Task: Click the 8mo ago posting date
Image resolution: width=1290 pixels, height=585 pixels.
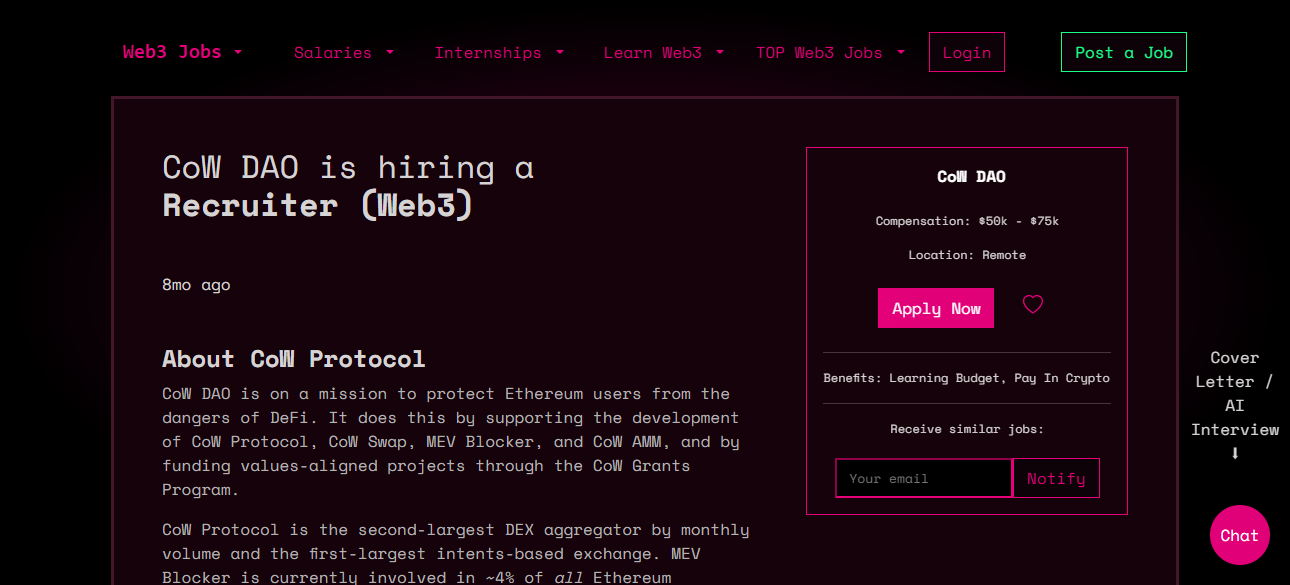Action: 196,285
